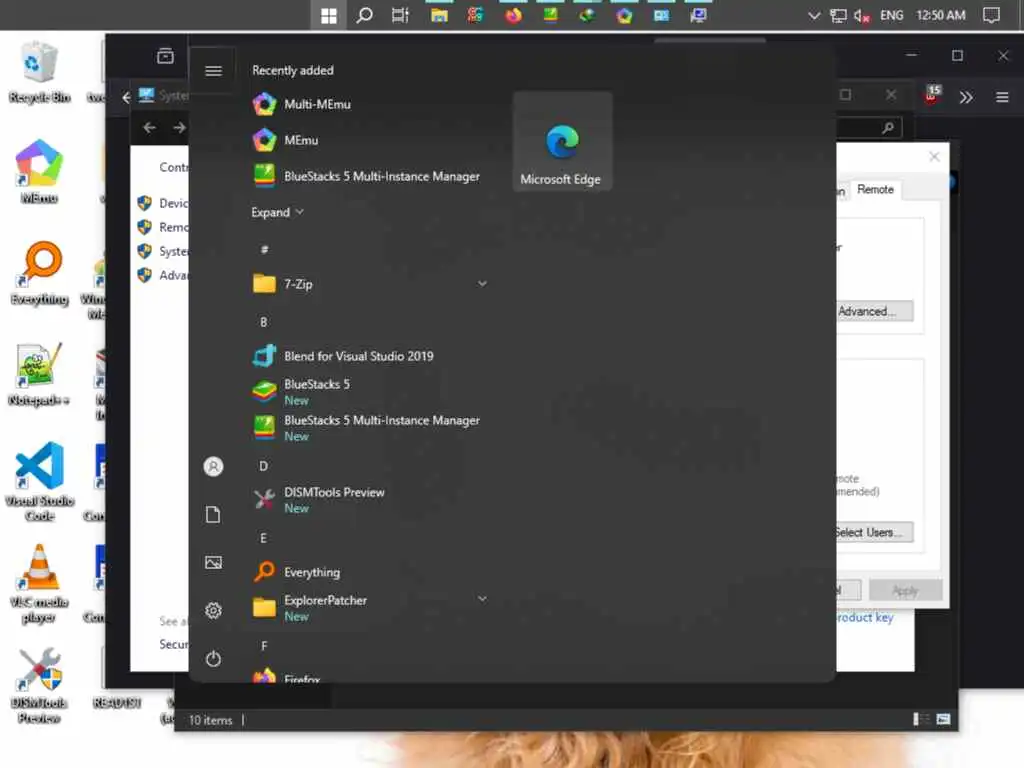Click the extension icon with 15 badge
The height and width of the screenshot is (768, 1024).
(x=932, y=95)
